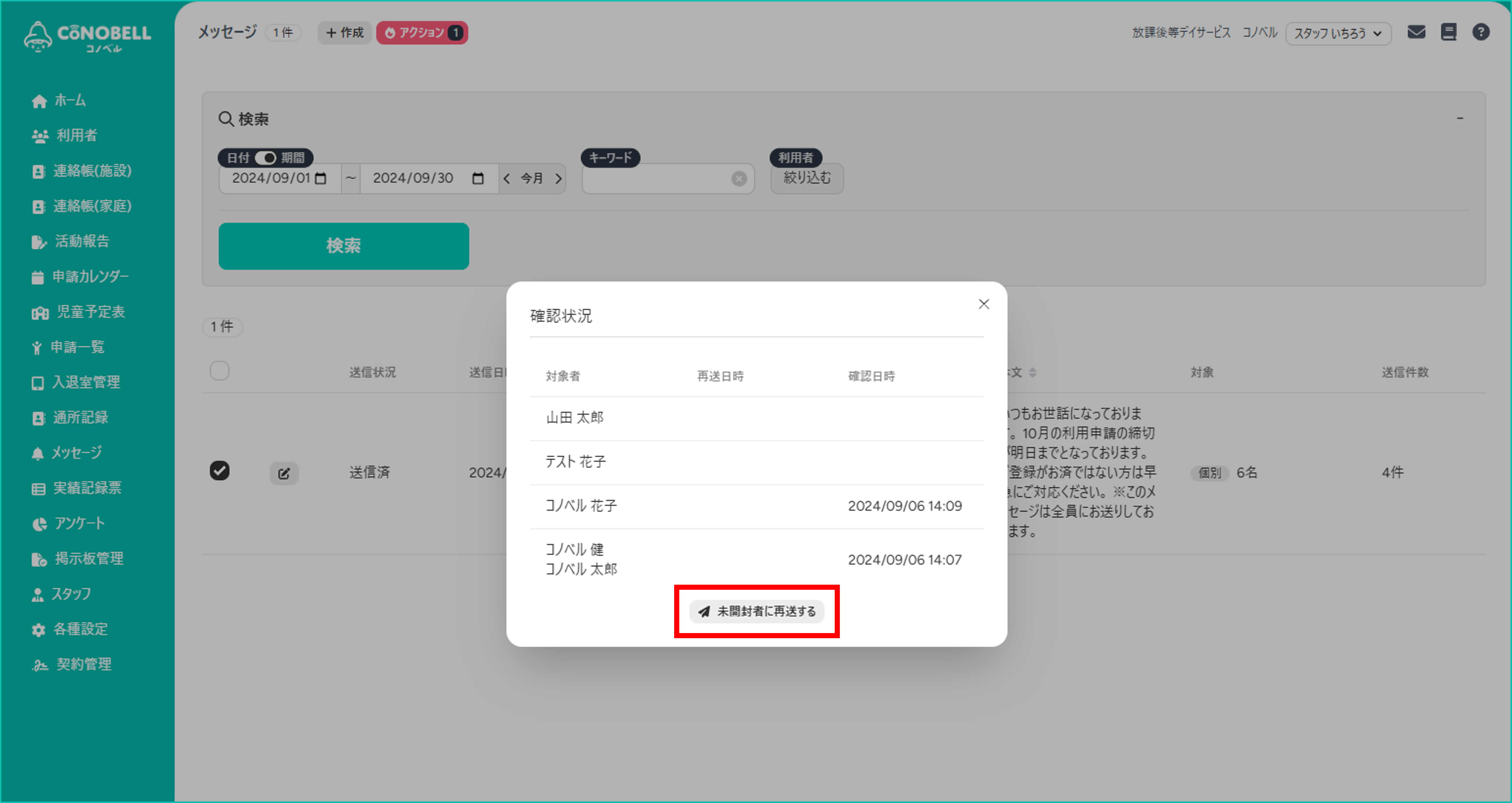Check the select-all checkbox in table header
Viewport: 1512px width, 803px height.
pyautogui.click(x=219, y=371)
